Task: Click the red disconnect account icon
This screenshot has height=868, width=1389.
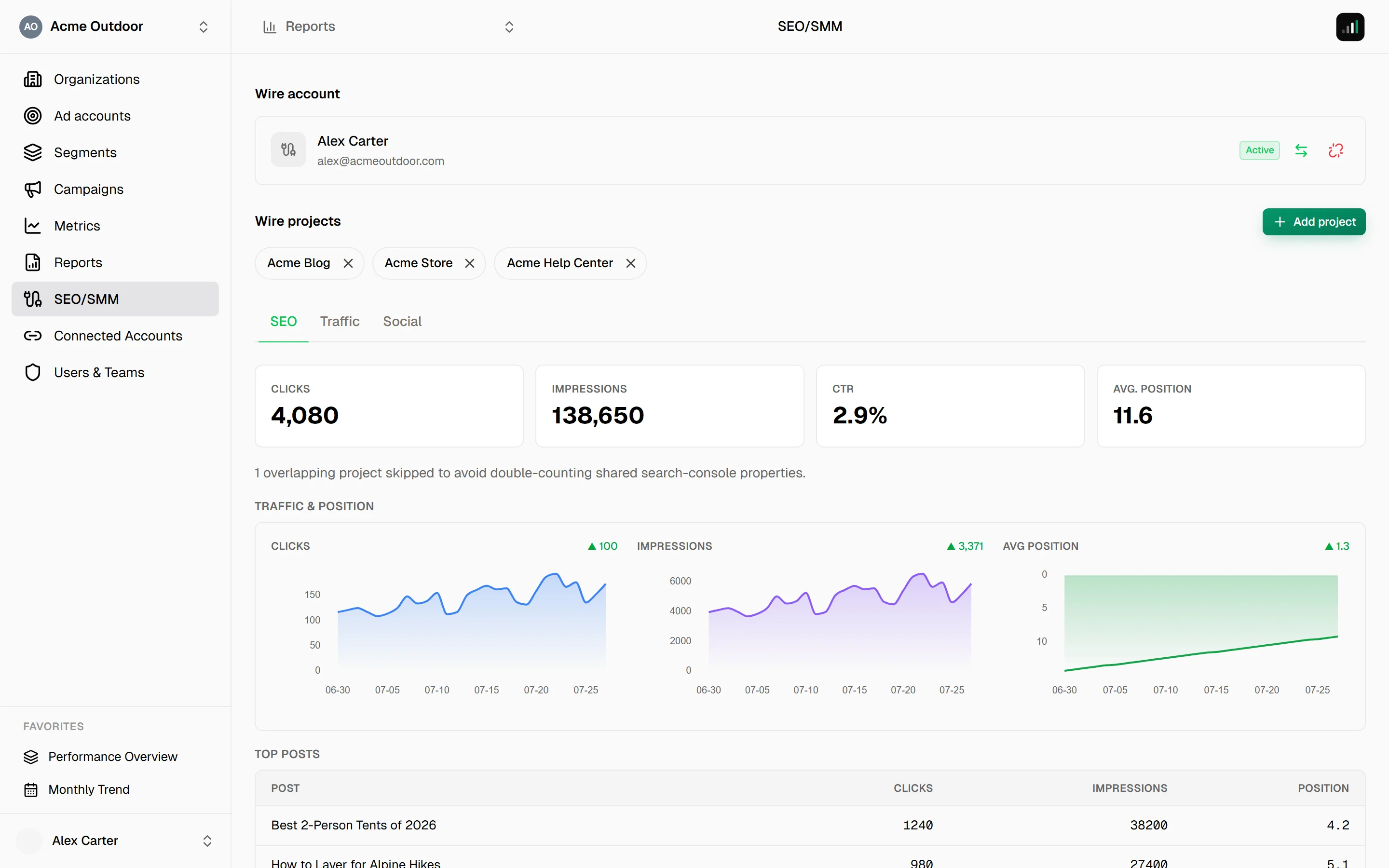Action: click(1335, 150)
